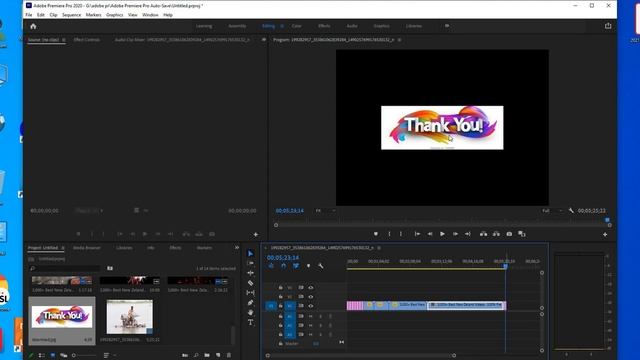Adjust Project panel thumbnail zoom slider
640x360 pixels.
tap(84, 356)
